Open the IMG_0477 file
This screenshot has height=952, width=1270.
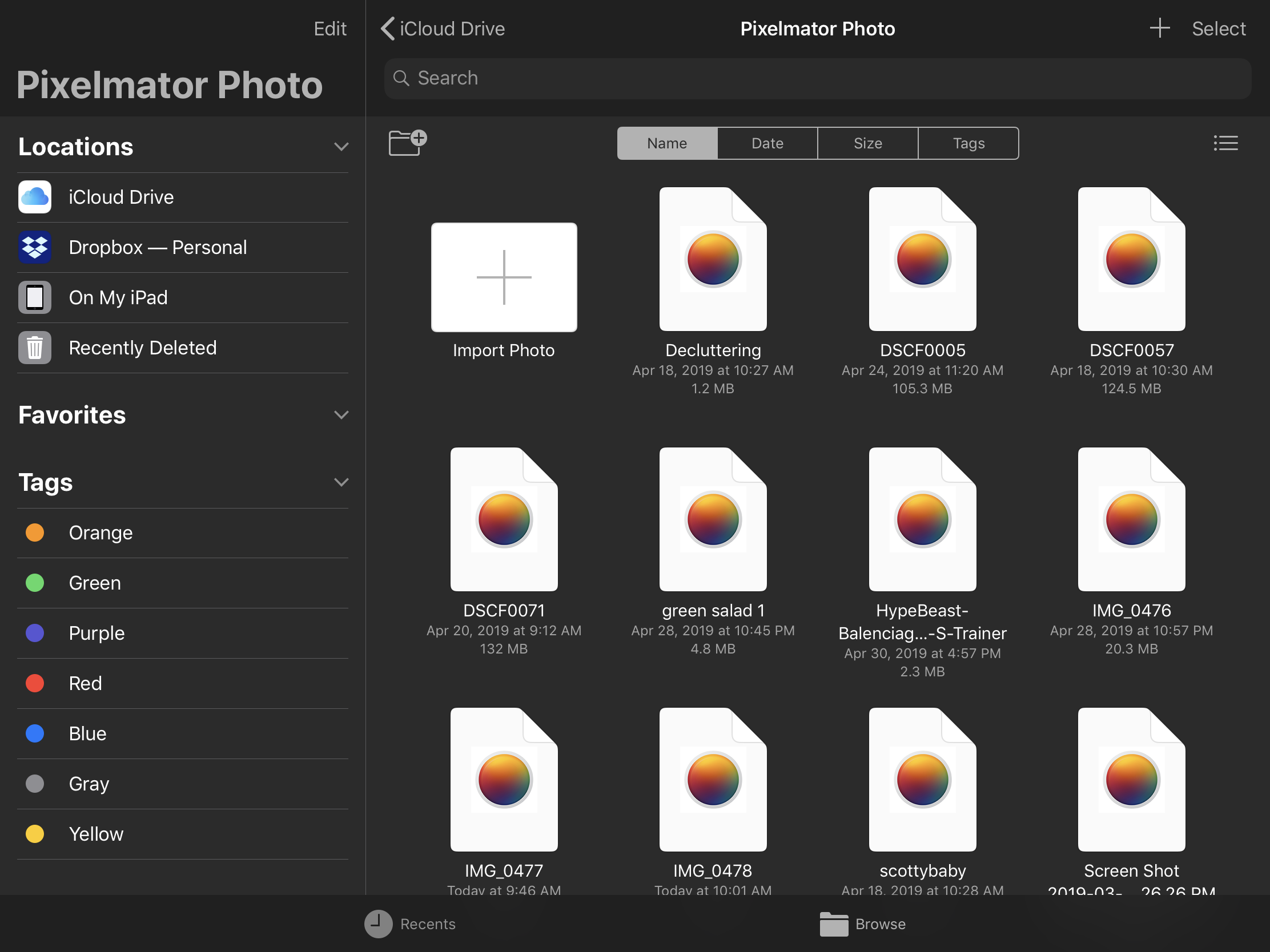click(x=504, y=779)
